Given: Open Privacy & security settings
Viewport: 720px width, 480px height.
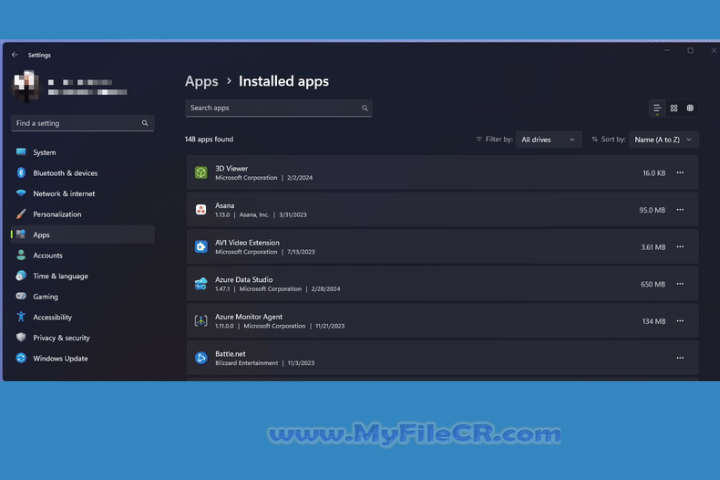Looking at the screenshot, I should [x=83, y=338].
